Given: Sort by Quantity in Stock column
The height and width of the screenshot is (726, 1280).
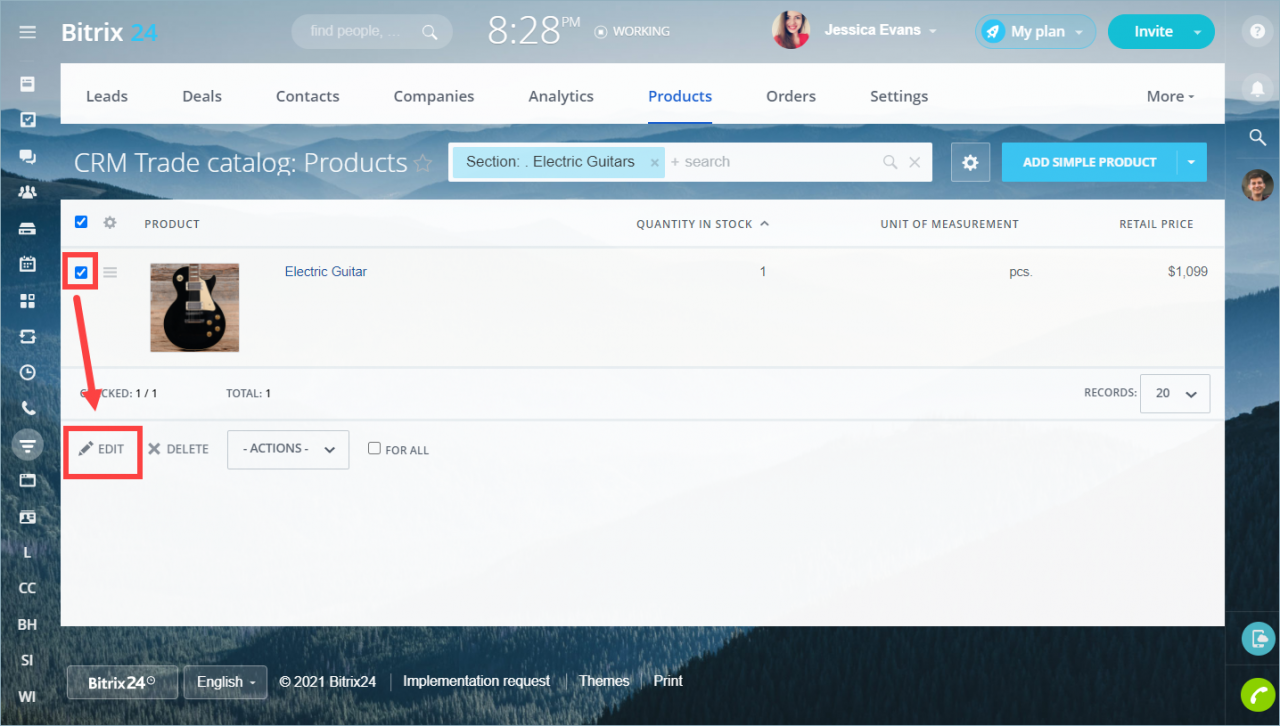Looking at the screenshot, I should click(x=703, y=224).
